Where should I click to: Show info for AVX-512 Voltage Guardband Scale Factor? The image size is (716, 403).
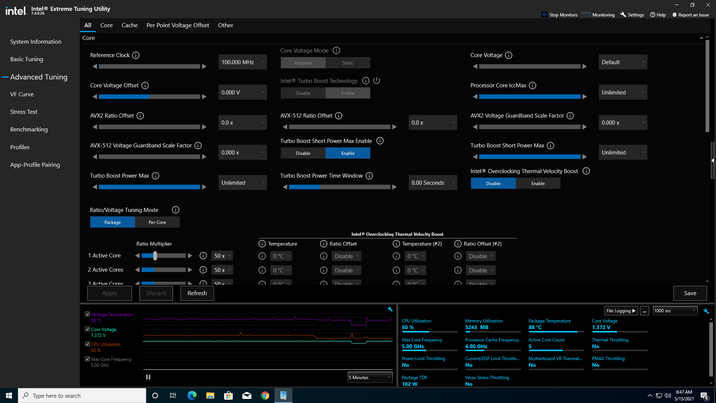[x=198, y=146]
